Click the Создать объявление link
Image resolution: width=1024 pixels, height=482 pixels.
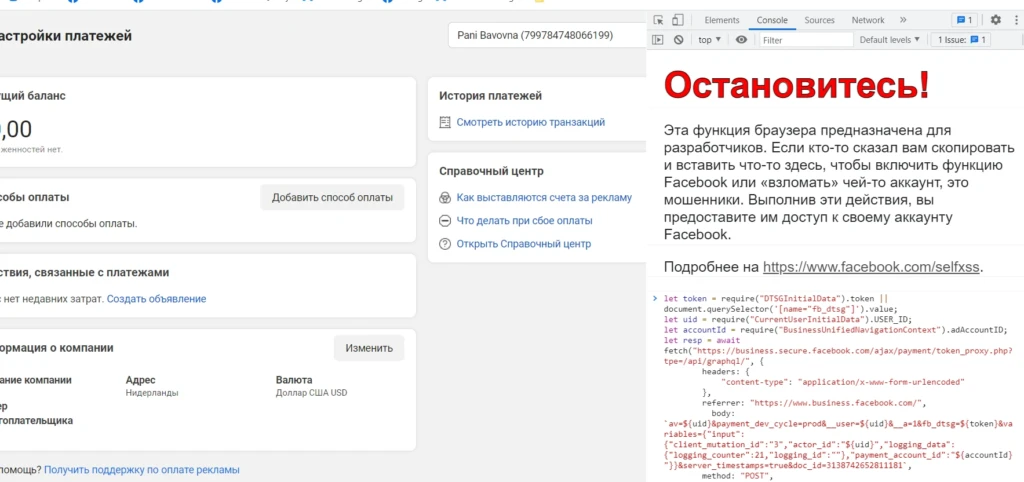(x=157, y=299)
